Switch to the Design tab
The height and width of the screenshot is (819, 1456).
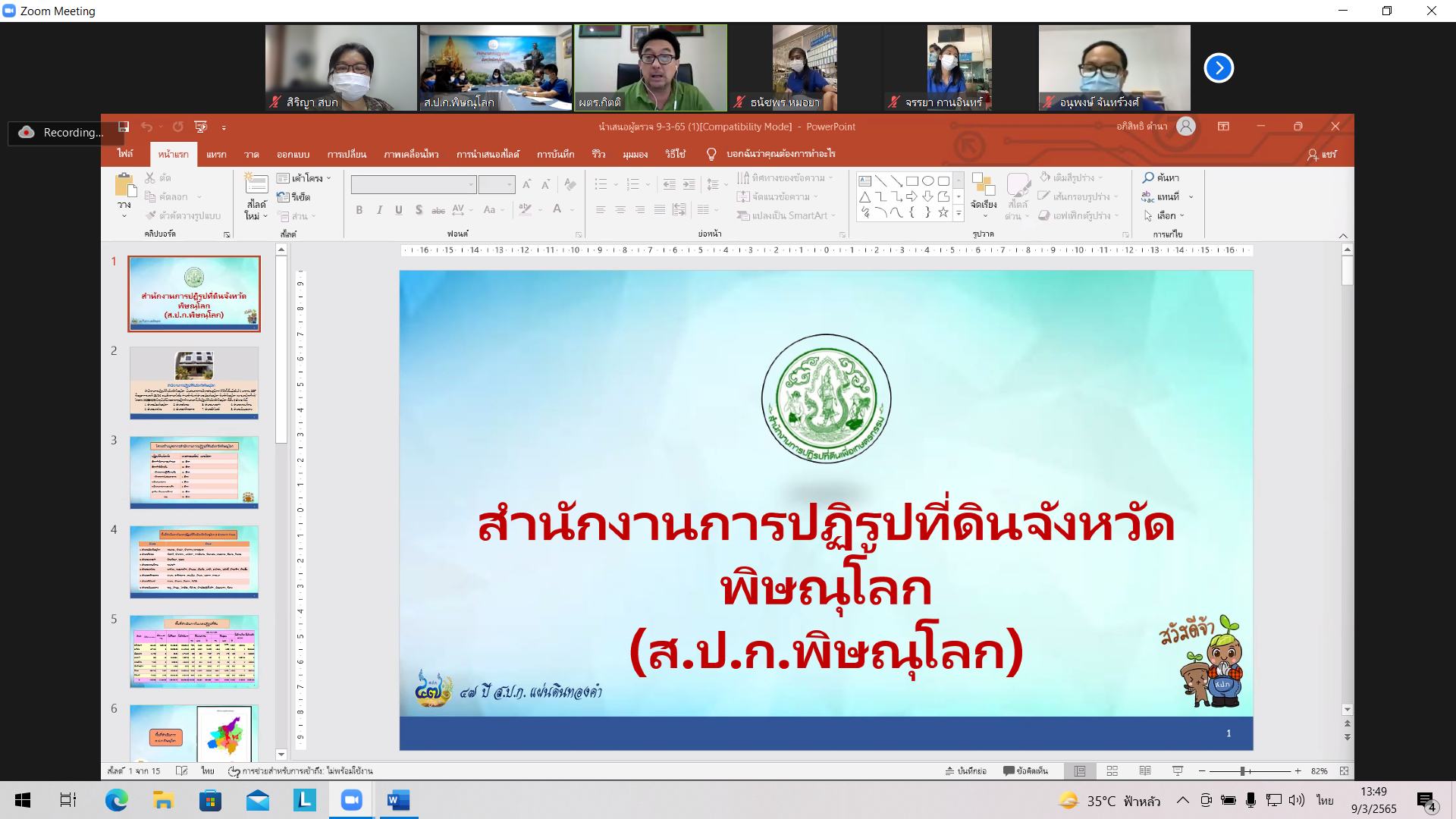(293, 154)
